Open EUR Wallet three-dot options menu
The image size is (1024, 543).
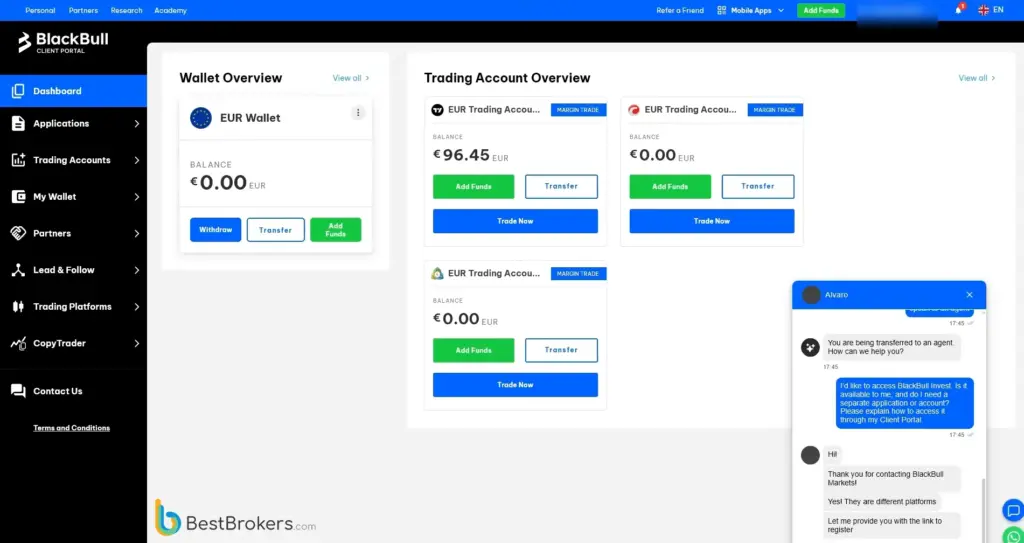(x=358, y=113)
